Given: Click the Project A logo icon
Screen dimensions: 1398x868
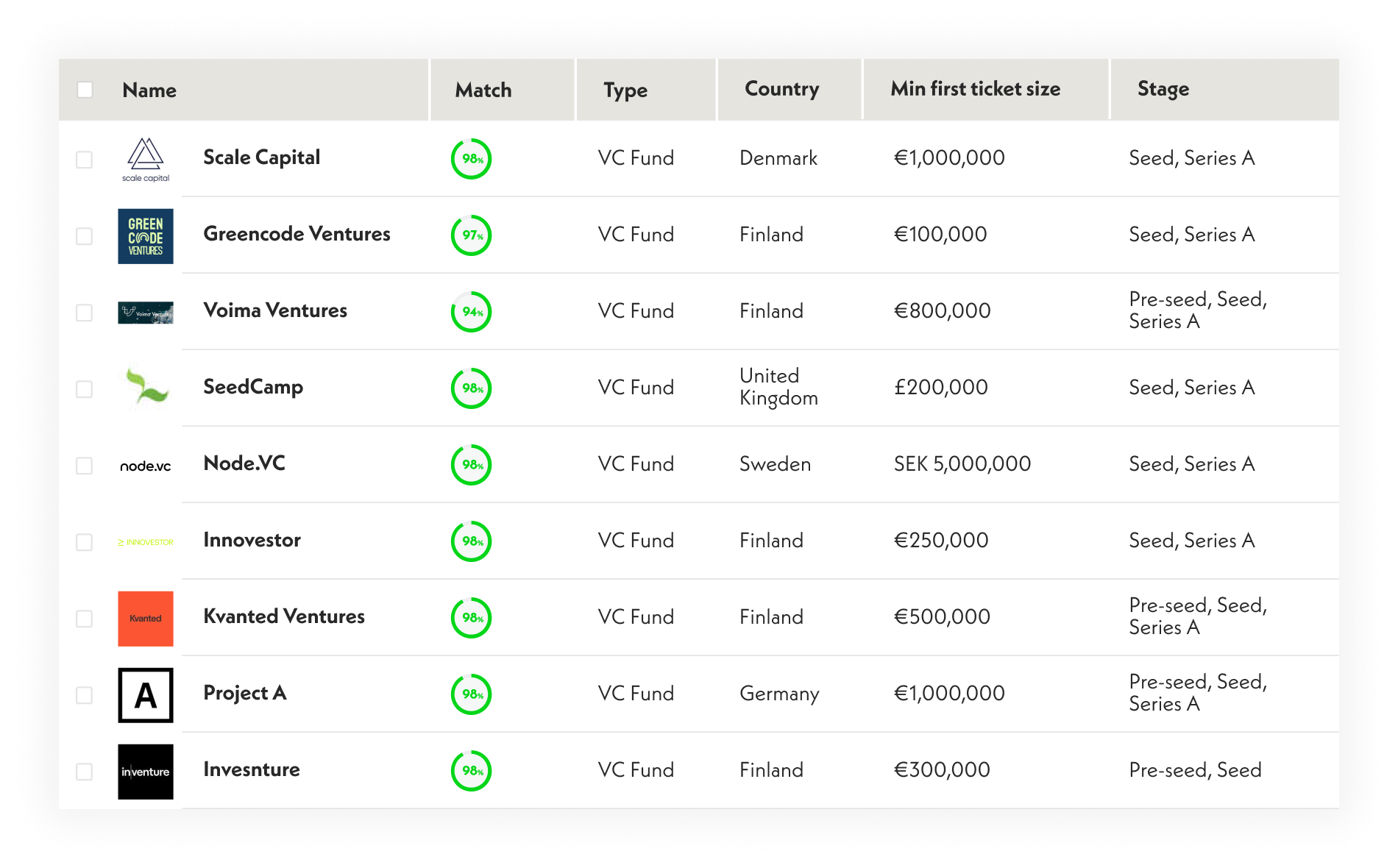Looking at the screenshot, I should coord(146,695).
